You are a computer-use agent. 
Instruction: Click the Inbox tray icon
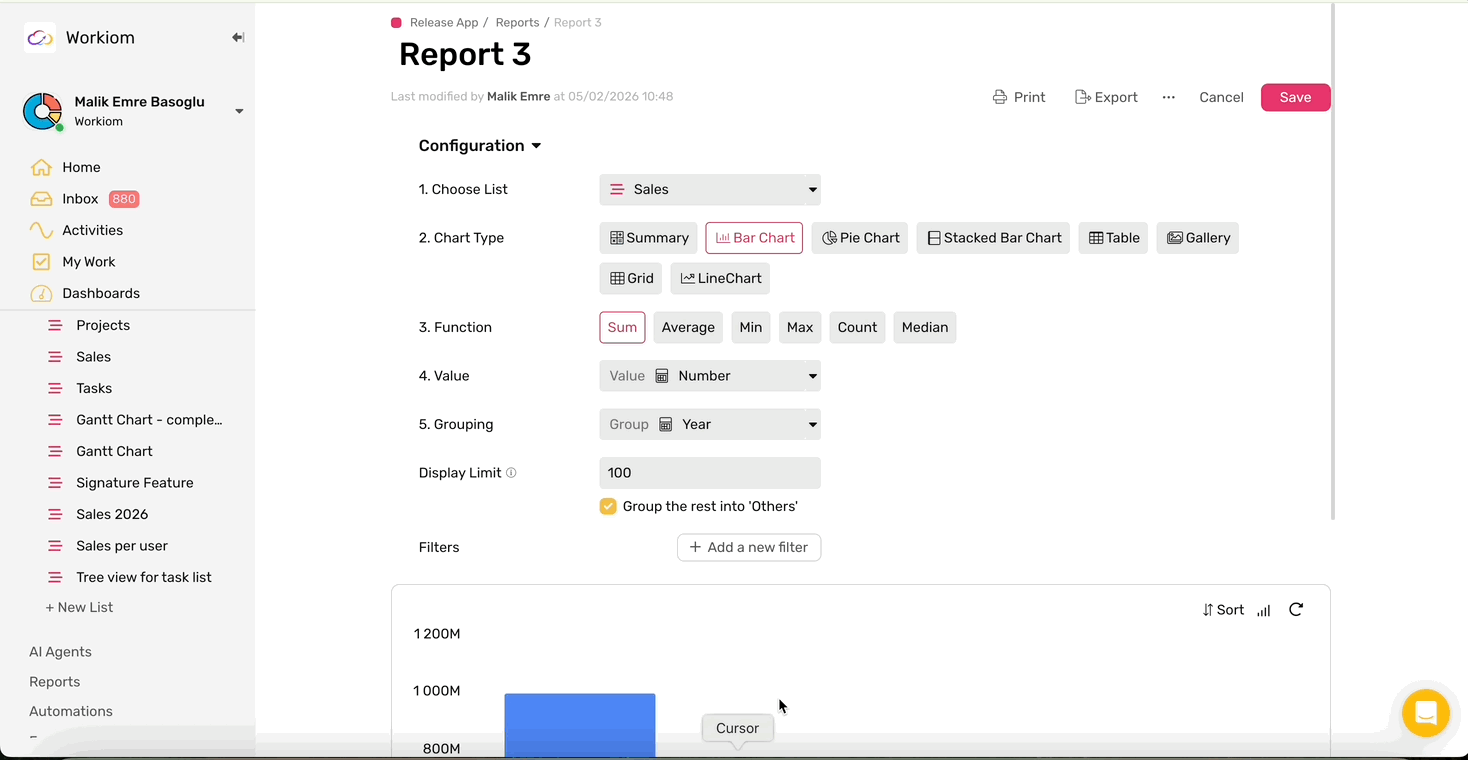tap(41, 199)
